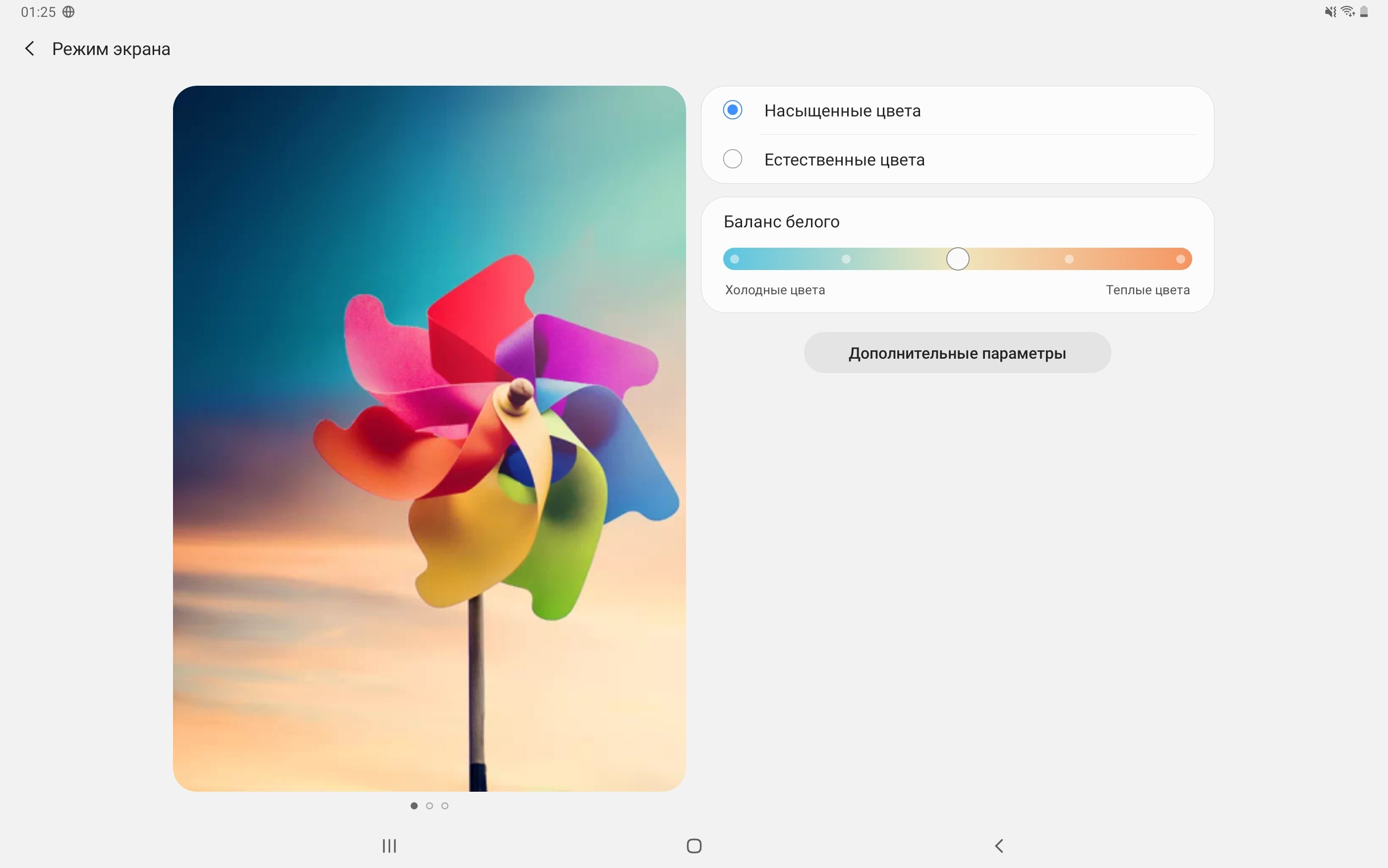The width and height of the screenshot is (1388, 868).
Task: Click the white balance slider thumb
Action: [x=958, y=259]
